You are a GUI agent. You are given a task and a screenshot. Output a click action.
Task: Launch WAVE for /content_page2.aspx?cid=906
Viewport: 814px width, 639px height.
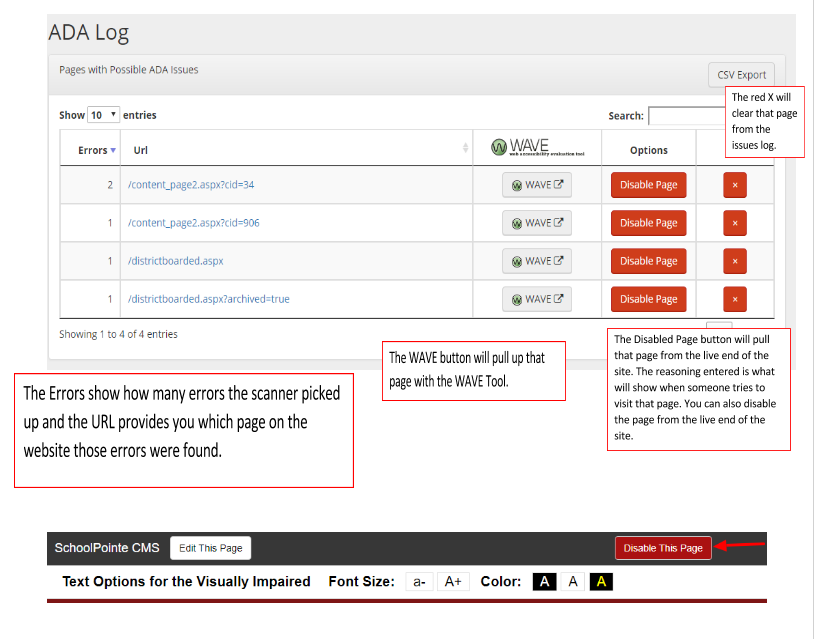point(537,223)
